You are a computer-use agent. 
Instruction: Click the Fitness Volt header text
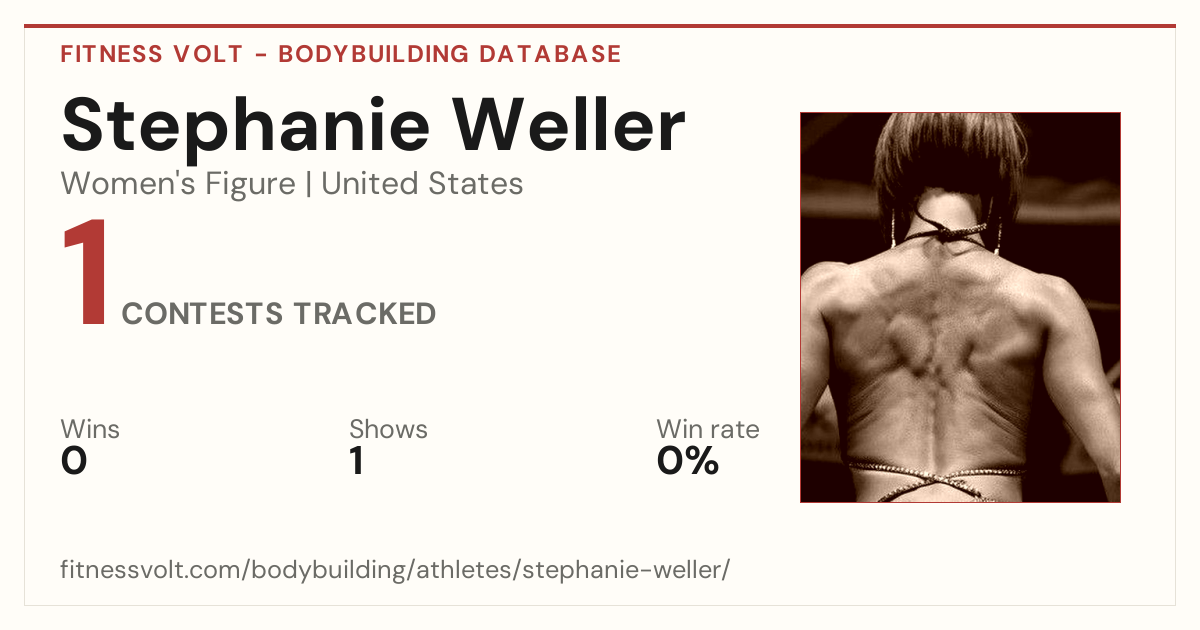(x=152, y=54)
